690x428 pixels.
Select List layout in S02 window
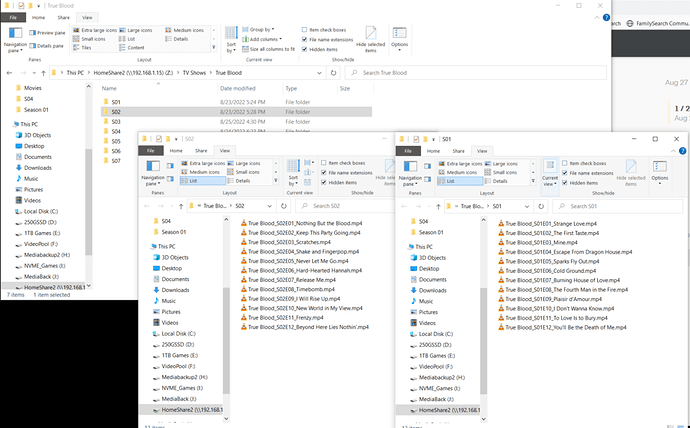pyautogui.click(x=202, y=181)
